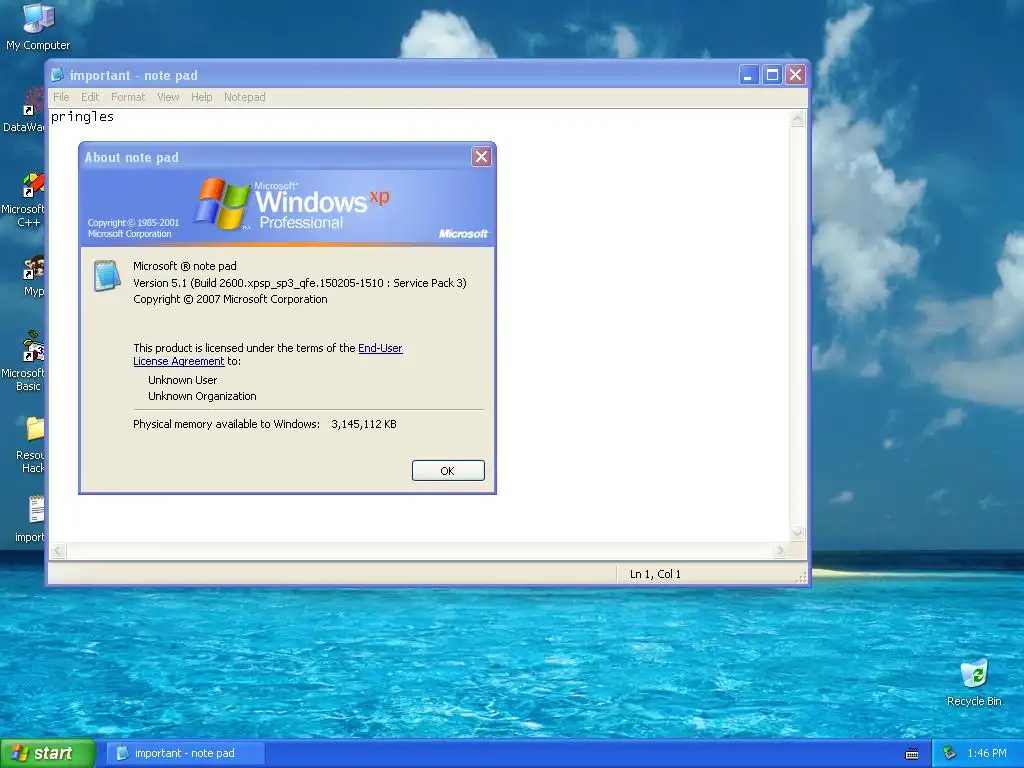
Task: Open the Recycle Bin desktop icon
Action: [974, 683]
